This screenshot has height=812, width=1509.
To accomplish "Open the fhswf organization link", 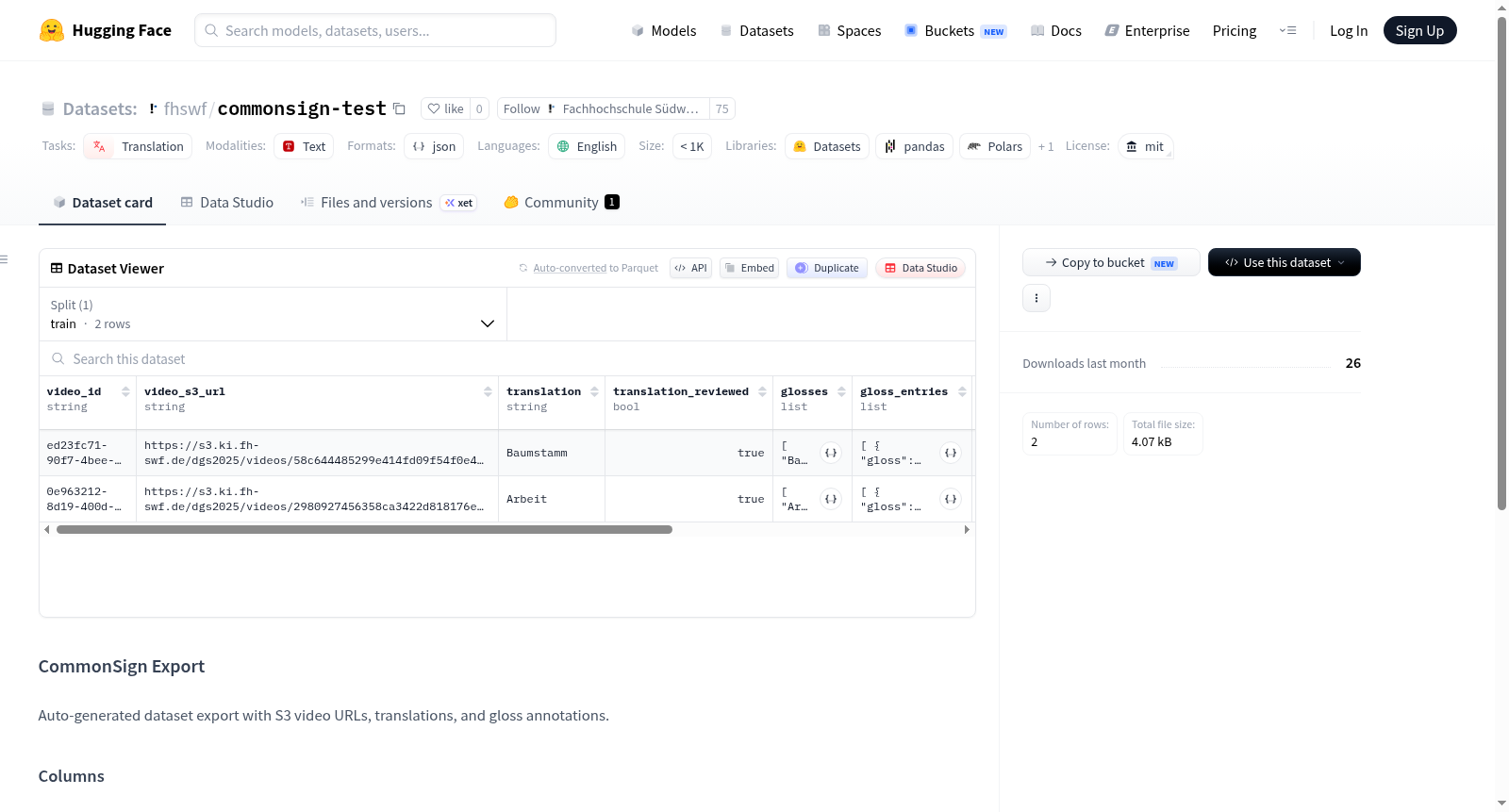I will tap(185, 108).
